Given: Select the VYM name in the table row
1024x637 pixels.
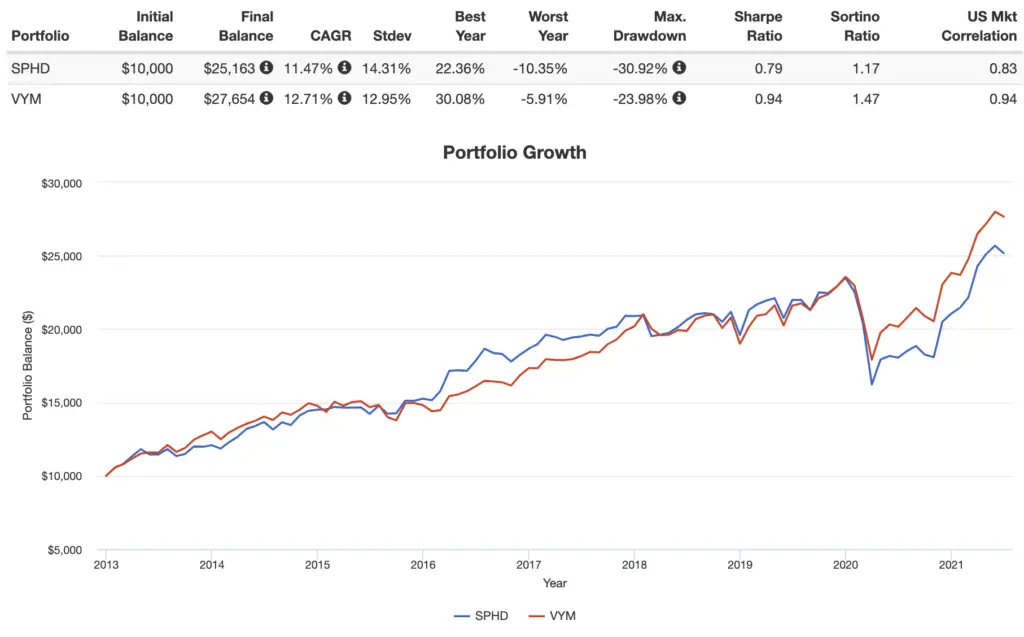Looking at the screenshot, I should tap(27, 99).
